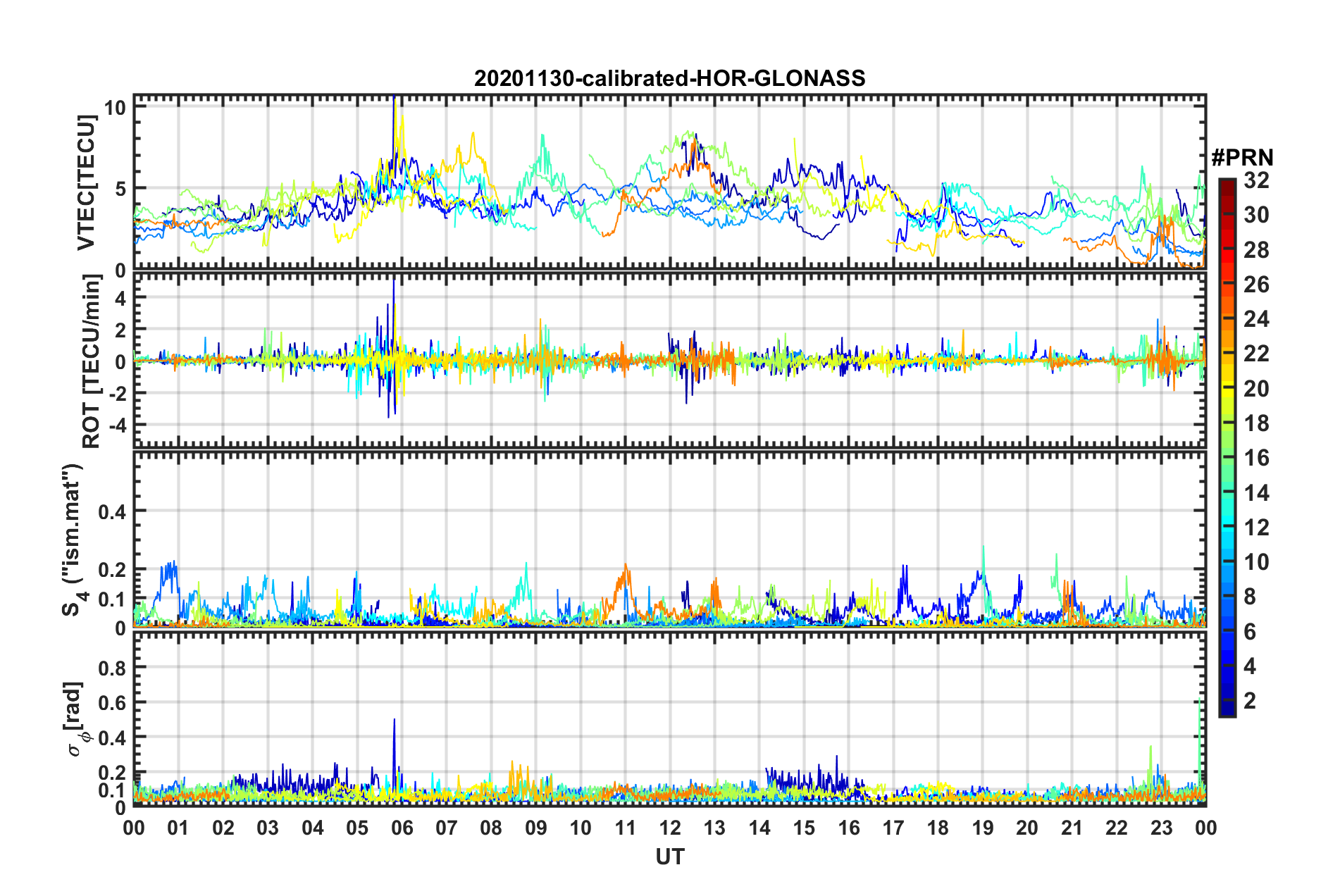Image resolution: width=1340 pixels, height=896 pixels.
Task: Click the yellow band near 20 on colorbar
Action: (x=1227, y=389)
